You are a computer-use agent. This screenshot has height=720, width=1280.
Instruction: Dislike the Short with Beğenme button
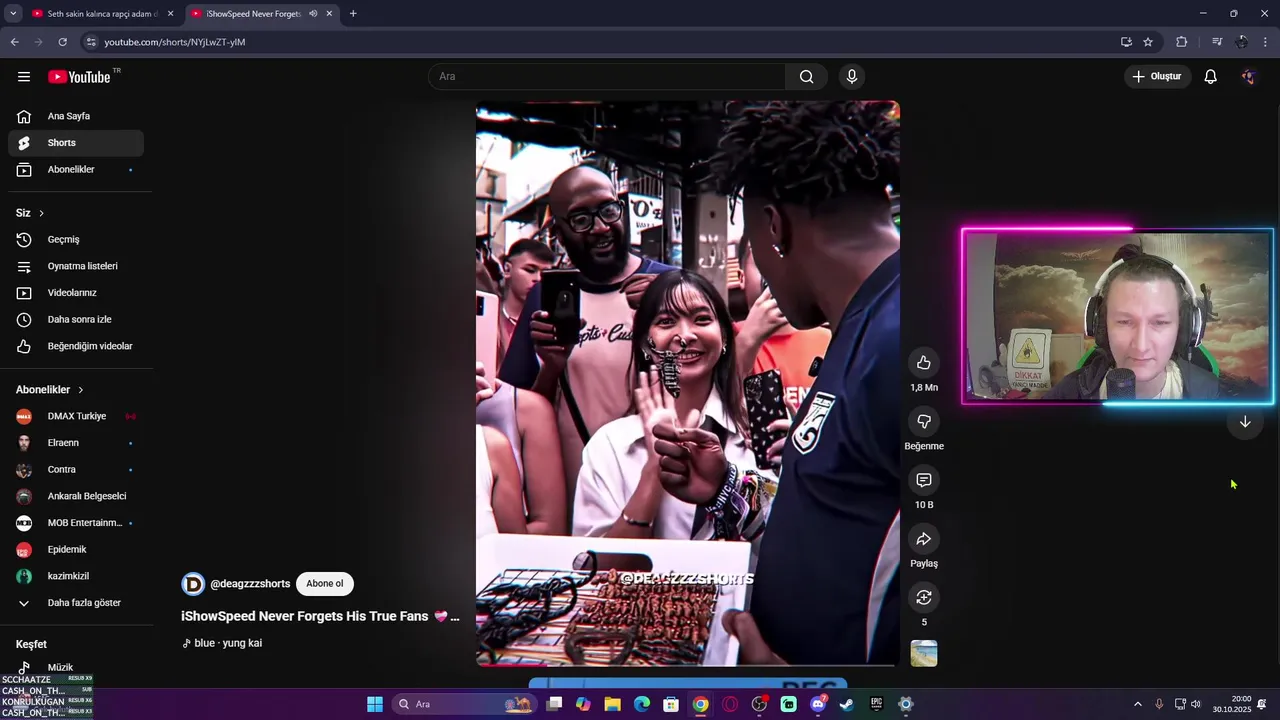click(x=924, y=422)
